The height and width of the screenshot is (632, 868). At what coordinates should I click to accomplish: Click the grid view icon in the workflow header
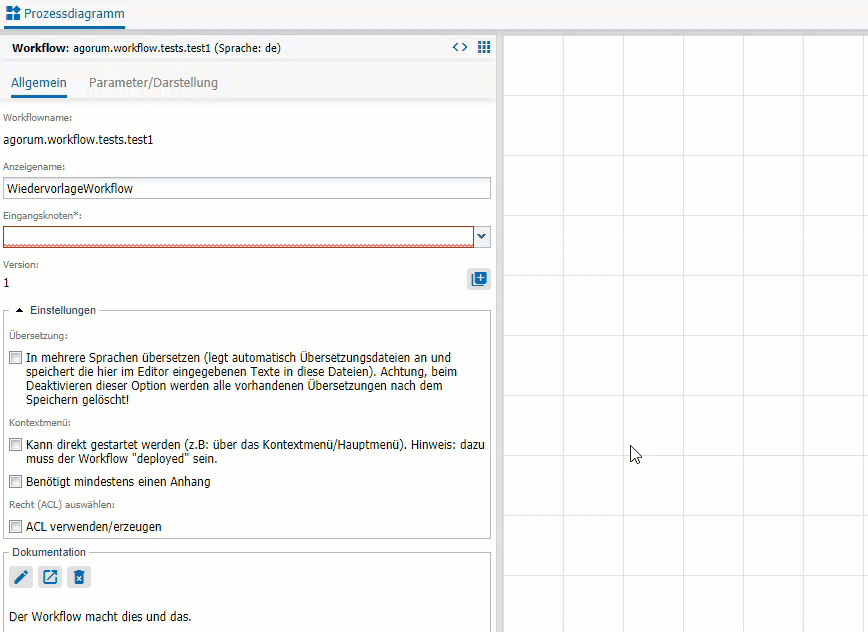(484, 48)
